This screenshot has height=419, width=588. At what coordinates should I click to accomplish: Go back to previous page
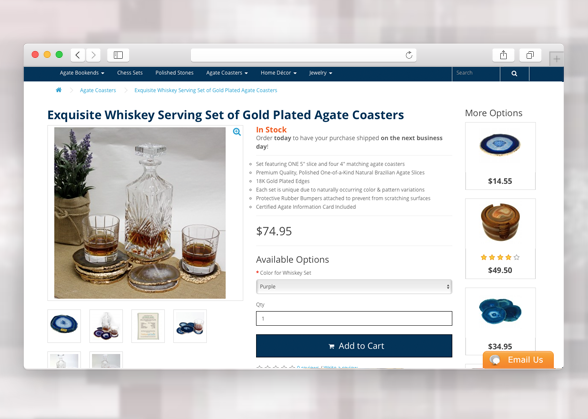[x=78, y=55]
